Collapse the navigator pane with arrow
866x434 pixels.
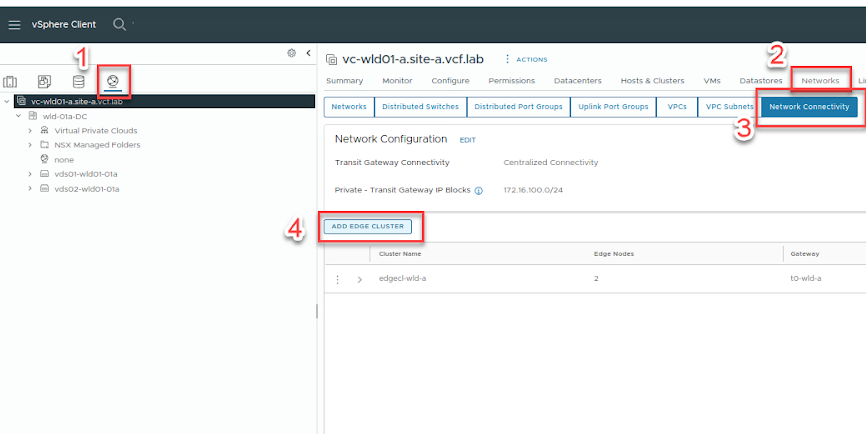[308, 53]
